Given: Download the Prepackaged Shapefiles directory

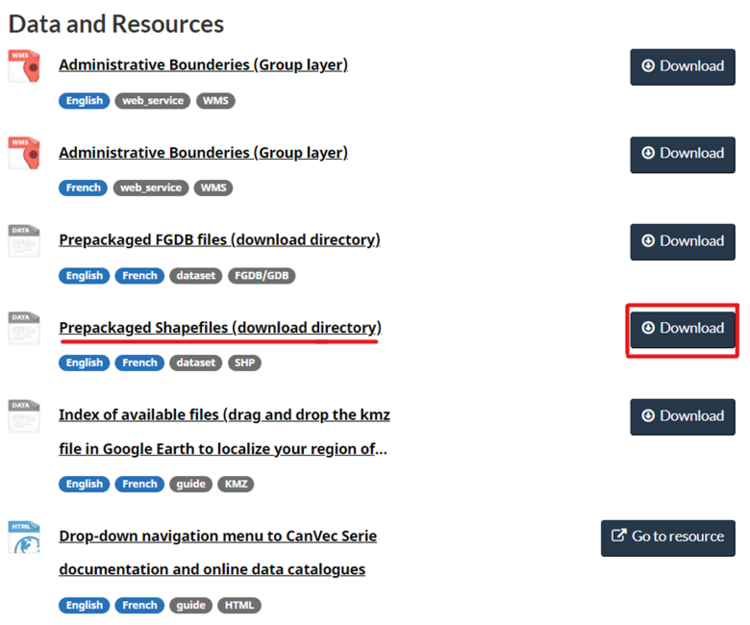Looking at the screenshot, I should (x=682, y=328).
